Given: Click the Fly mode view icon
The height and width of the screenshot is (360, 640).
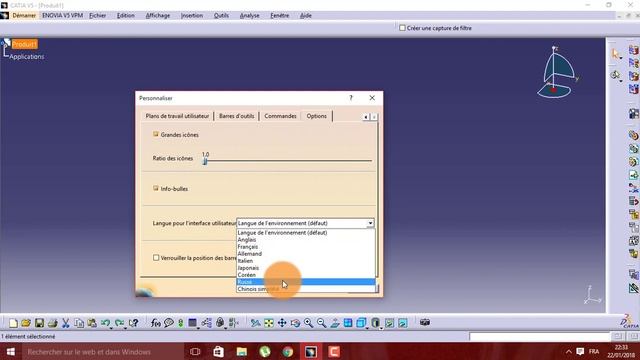Looking at the screenshot, I should [256, 323].
